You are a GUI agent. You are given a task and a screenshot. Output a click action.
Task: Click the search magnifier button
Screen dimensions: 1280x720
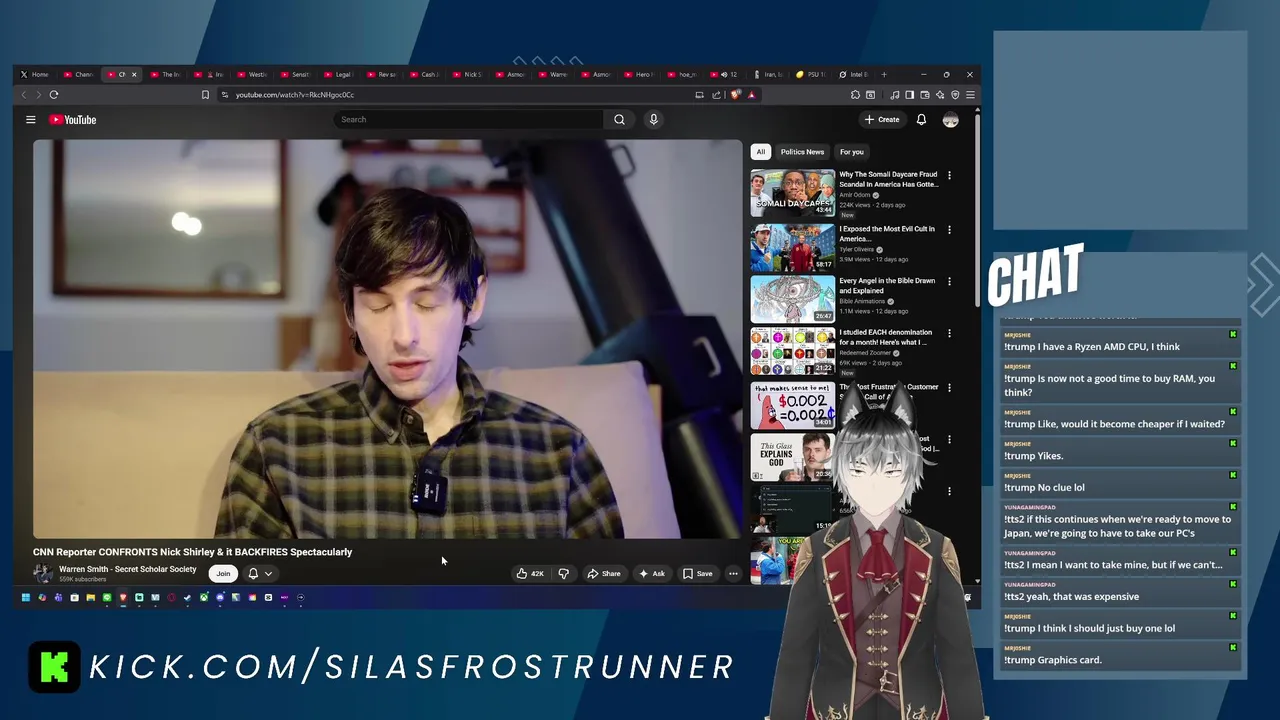coord(619,119)
